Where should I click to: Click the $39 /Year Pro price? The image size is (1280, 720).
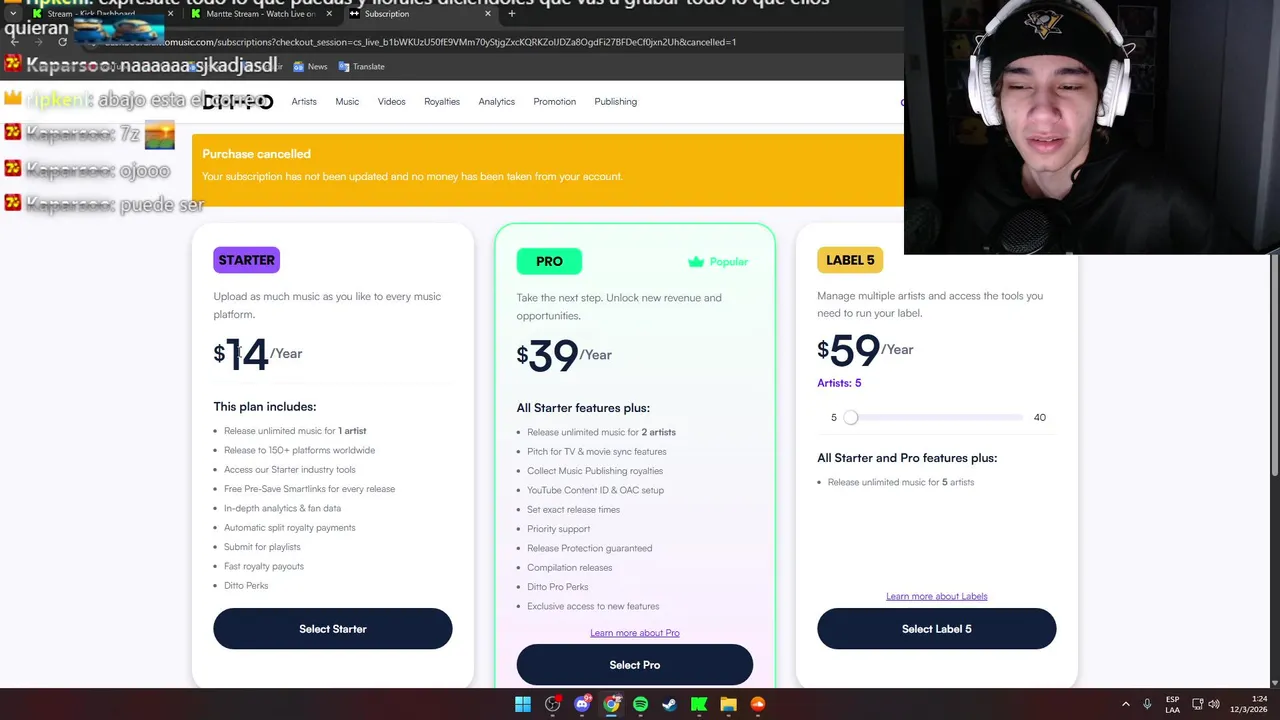(564, 355)
